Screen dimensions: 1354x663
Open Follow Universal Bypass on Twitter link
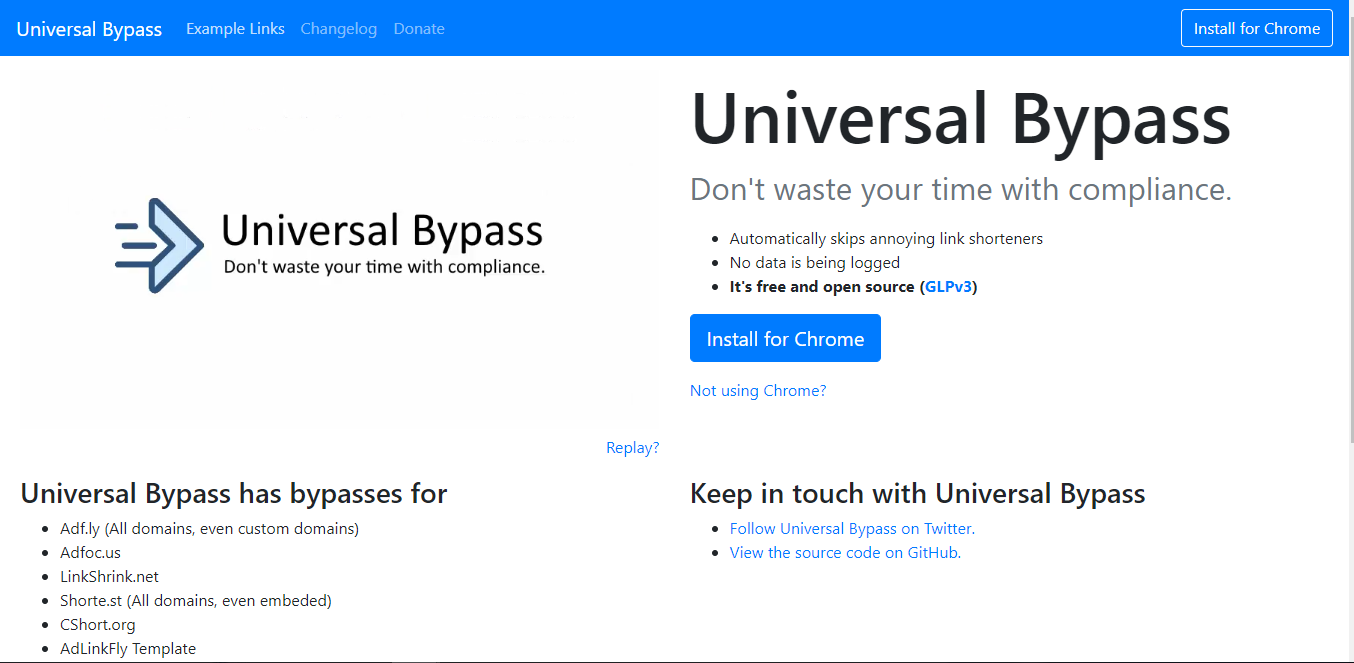point(852,529)
